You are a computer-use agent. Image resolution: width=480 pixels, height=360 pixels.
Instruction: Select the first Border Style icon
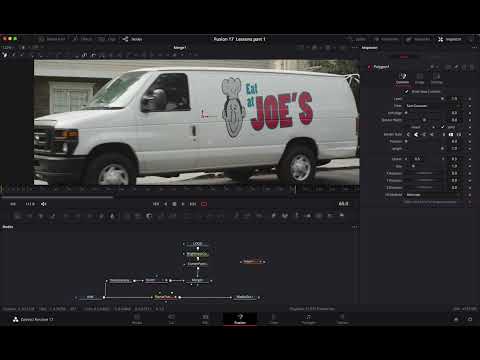(408, 134)
